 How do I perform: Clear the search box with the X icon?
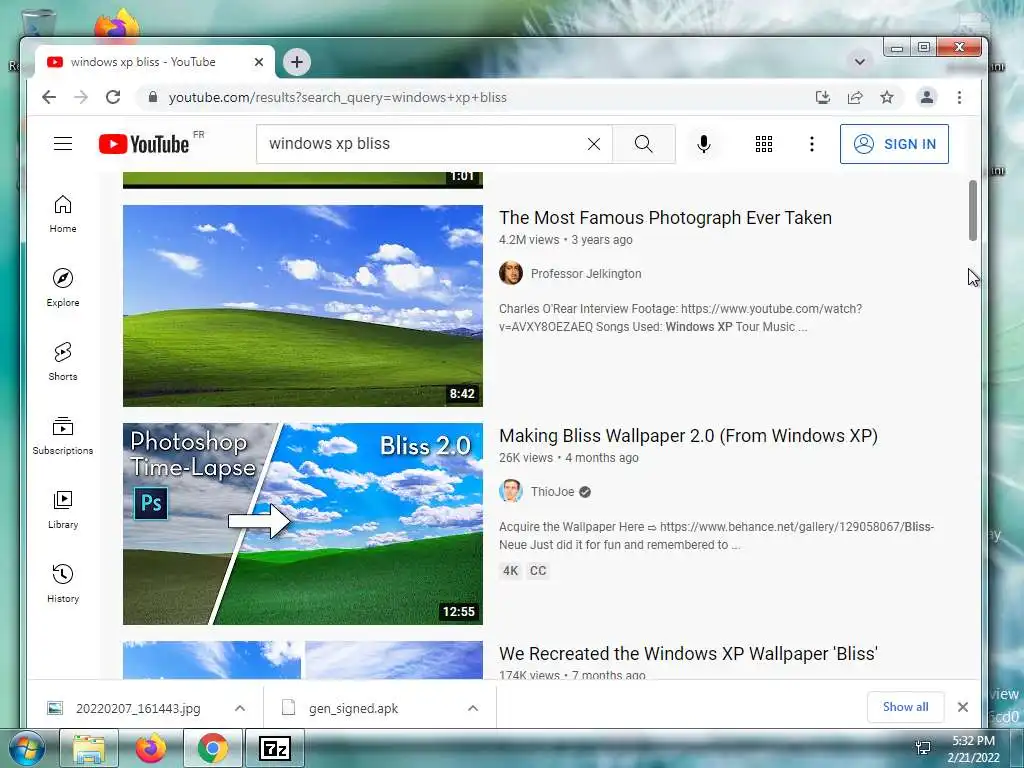594,144
